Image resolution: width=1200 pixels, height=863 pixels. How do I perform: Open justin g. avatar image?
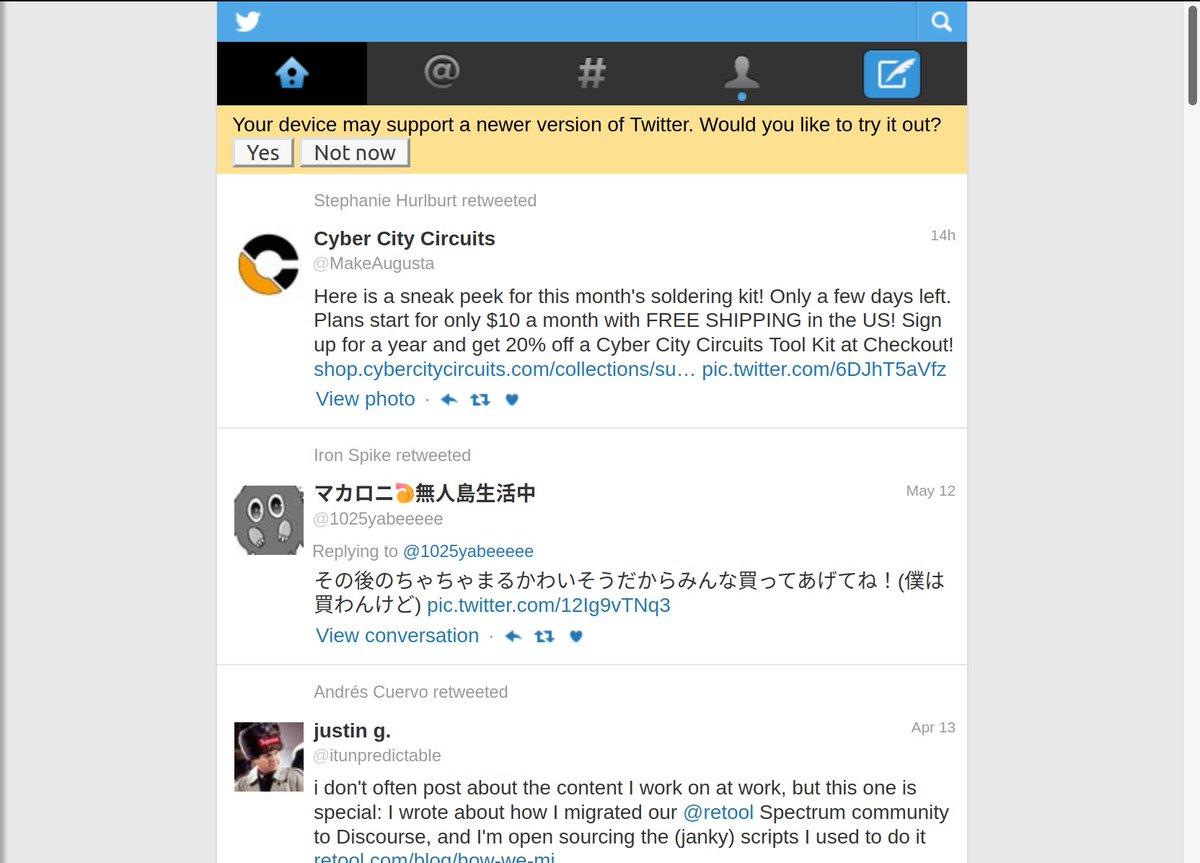point(269,757)
